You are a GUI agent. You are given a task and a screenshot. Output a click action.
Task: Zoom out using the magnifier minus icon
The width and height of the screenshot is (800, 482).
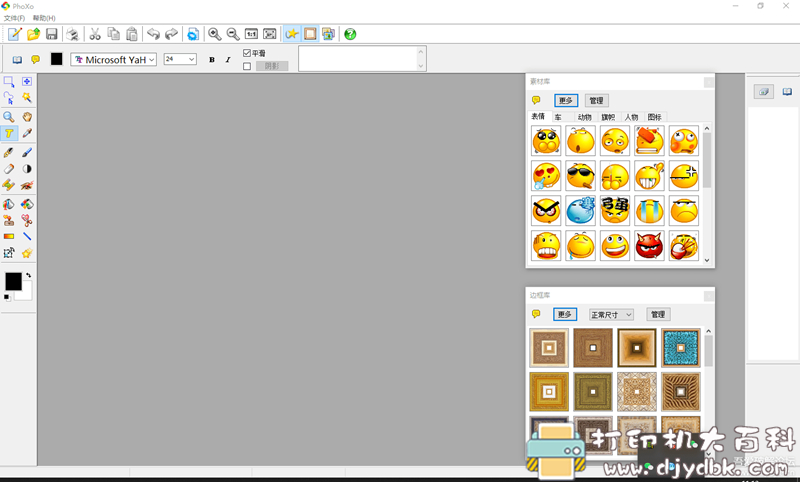(x=233, y=34)
